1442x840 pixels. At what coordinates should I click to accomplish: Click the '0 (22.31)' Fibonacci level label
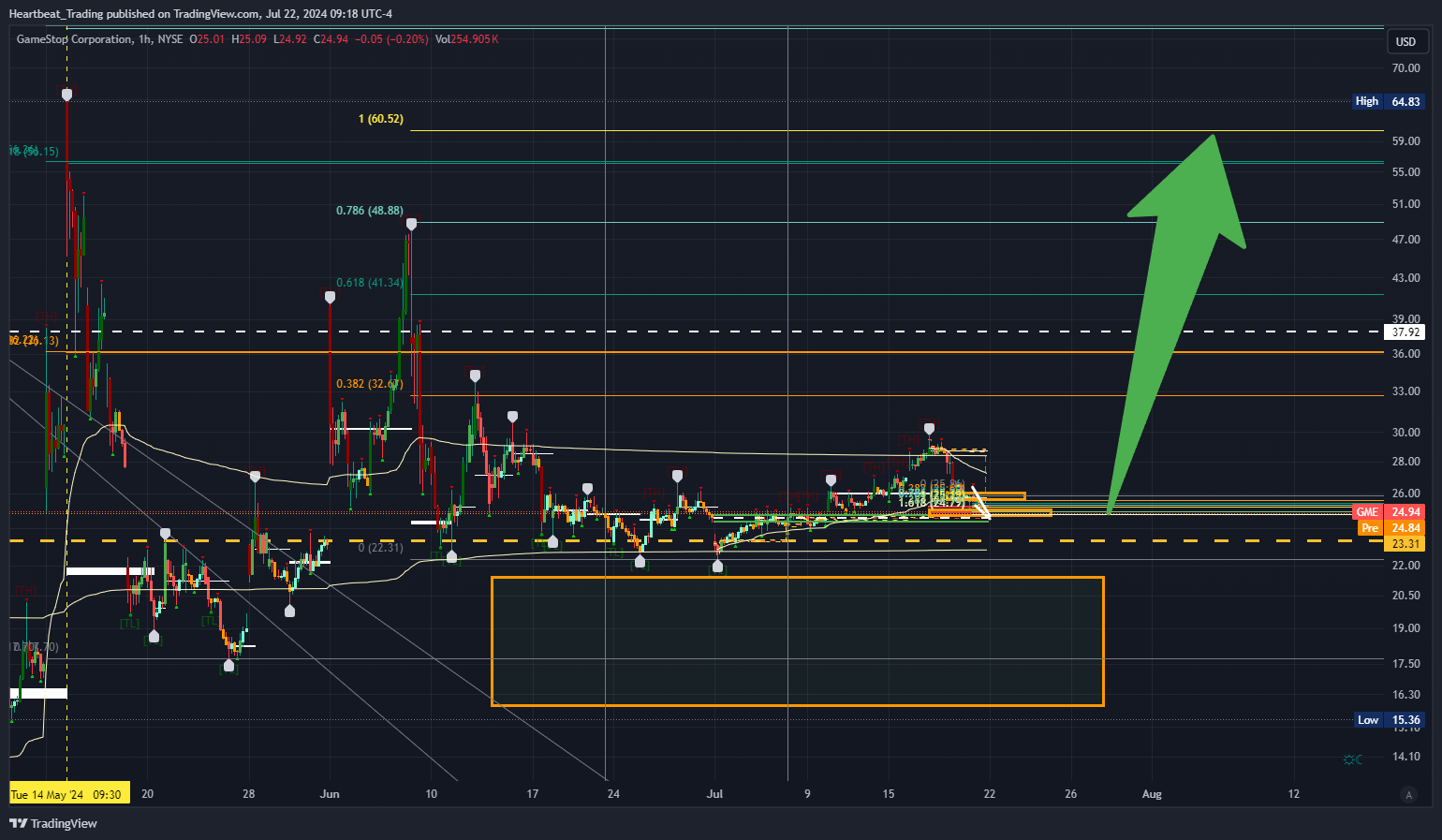click(381, 548)
